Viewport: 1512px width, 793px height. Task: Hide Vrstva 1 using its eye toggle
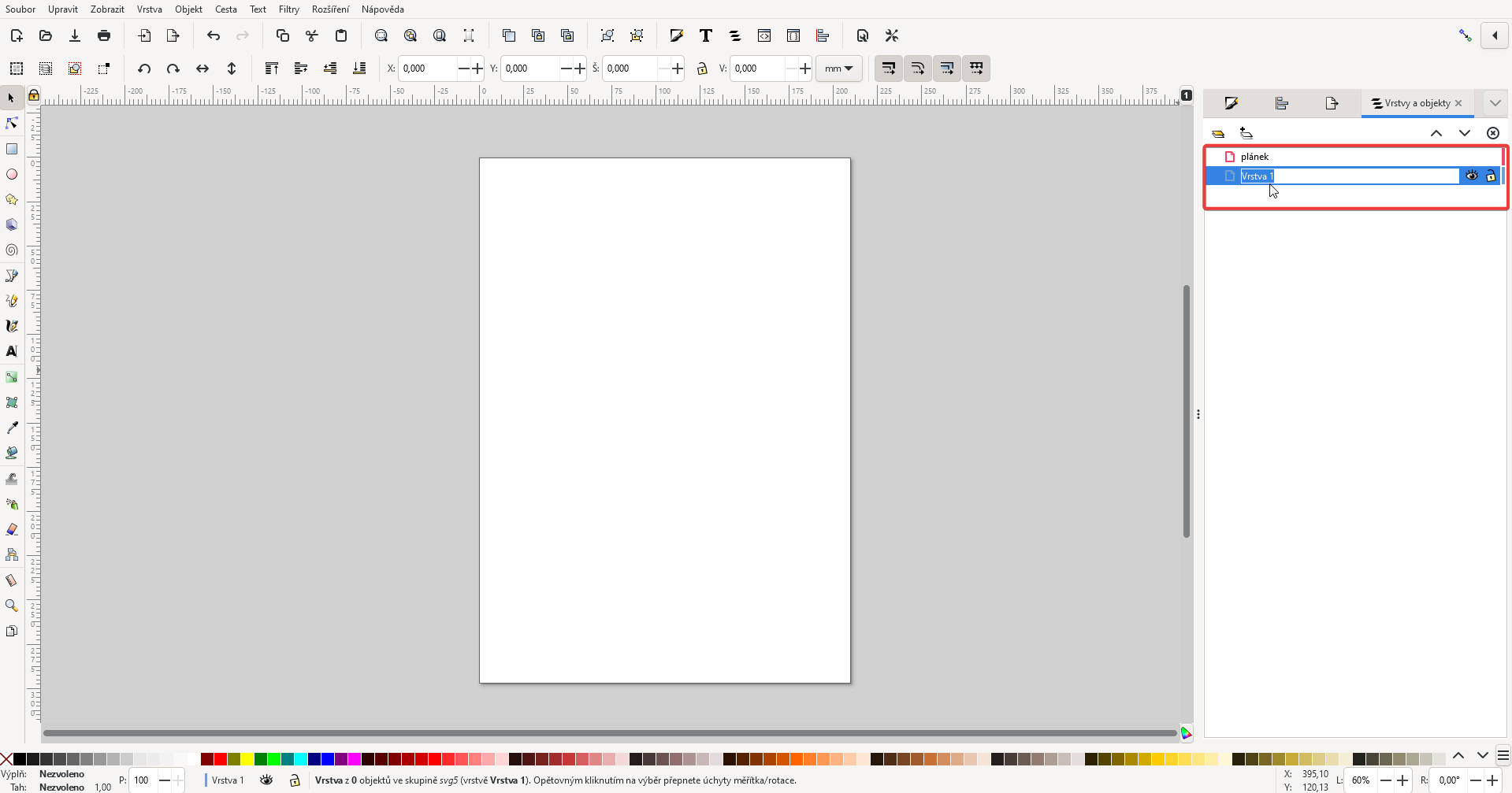click(x=1472, y=175)
